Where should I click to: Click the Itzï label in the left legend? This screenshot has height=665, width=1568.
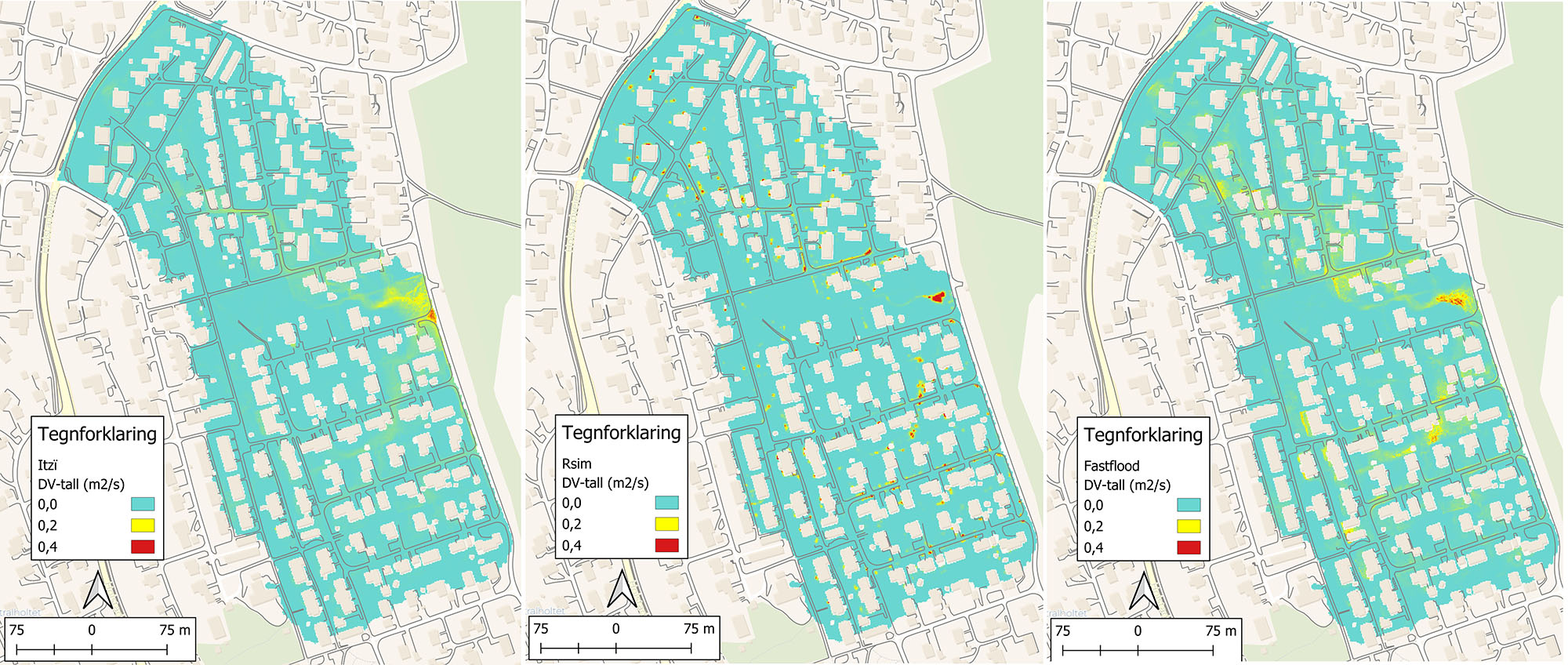click(48, 465)
